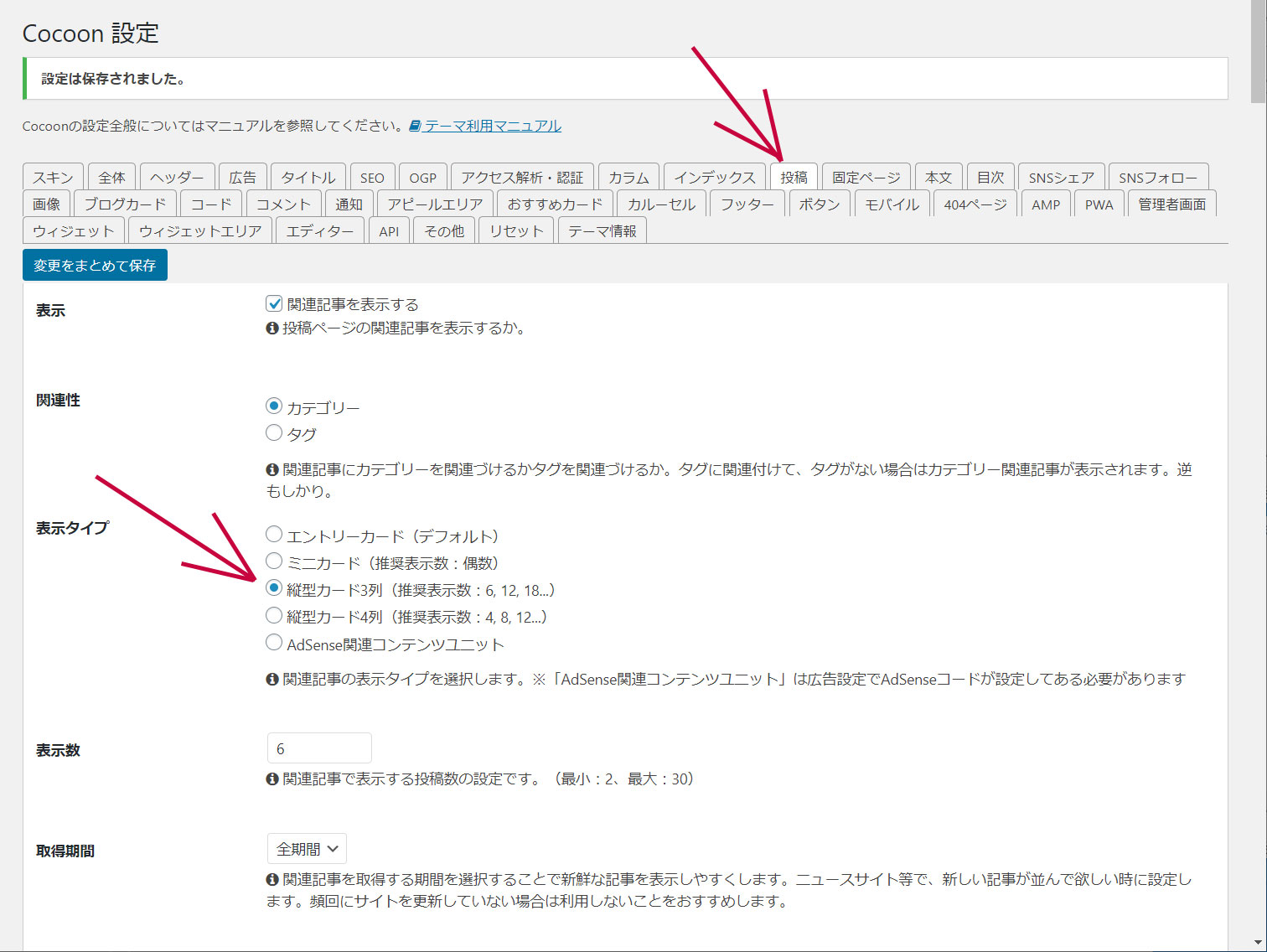Click the 変更をまとめて保存 button
The image size is (1267, 952).
[x=95, y=265]
